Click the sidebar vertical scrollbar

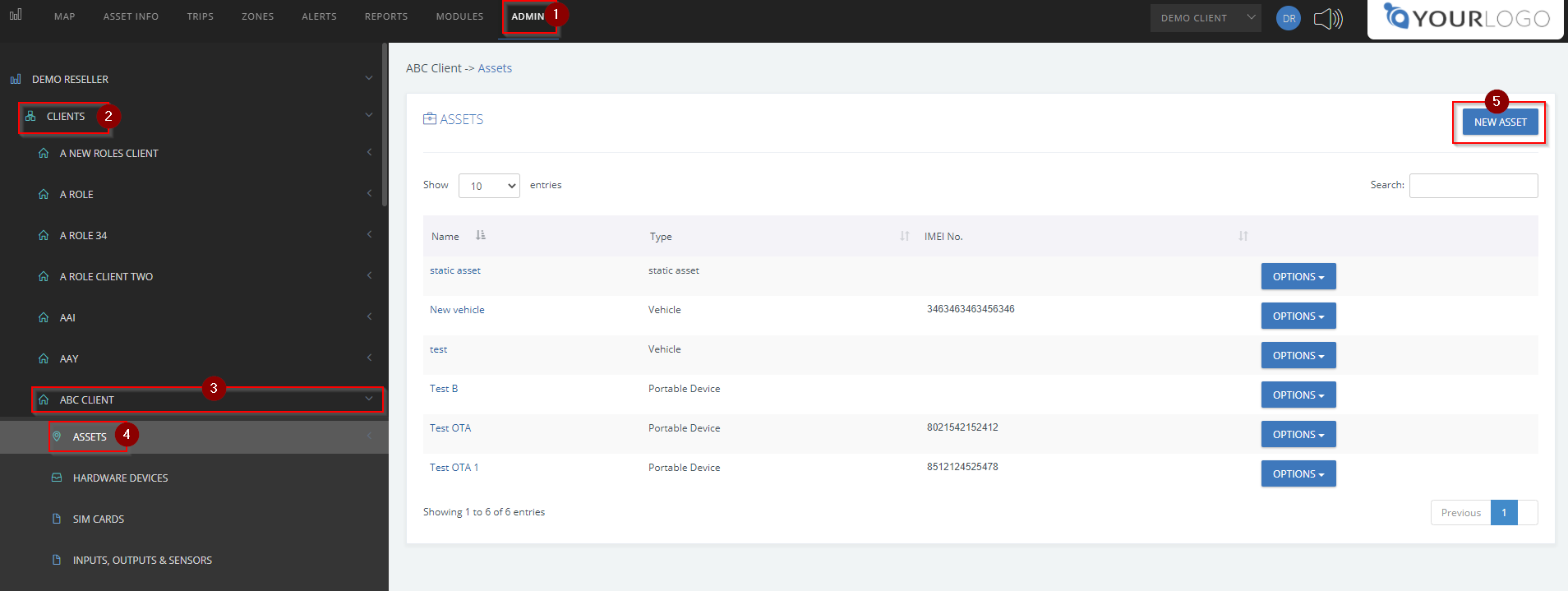tap(385, 123)
